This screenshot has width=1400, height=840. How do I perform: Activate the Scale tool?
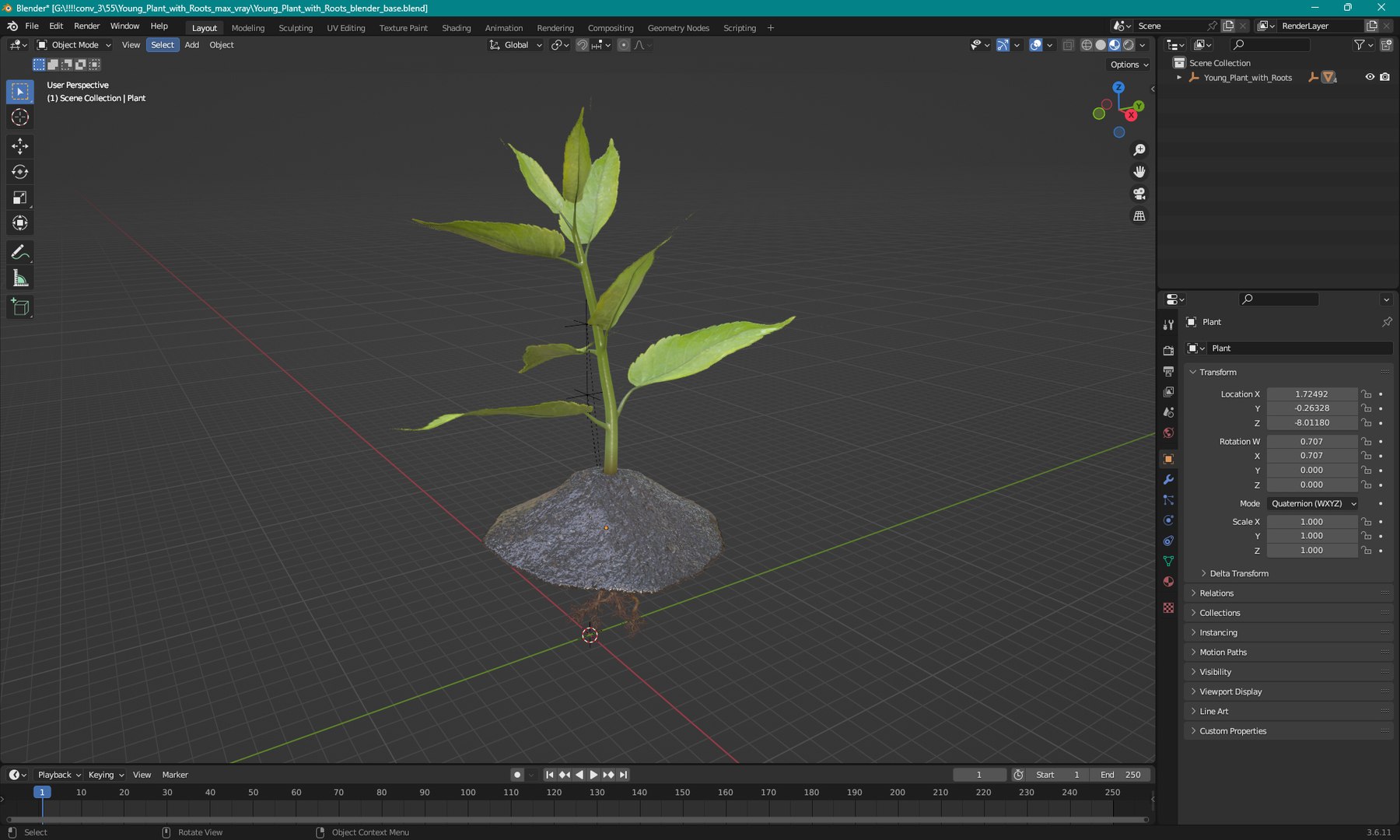(20, 198)
